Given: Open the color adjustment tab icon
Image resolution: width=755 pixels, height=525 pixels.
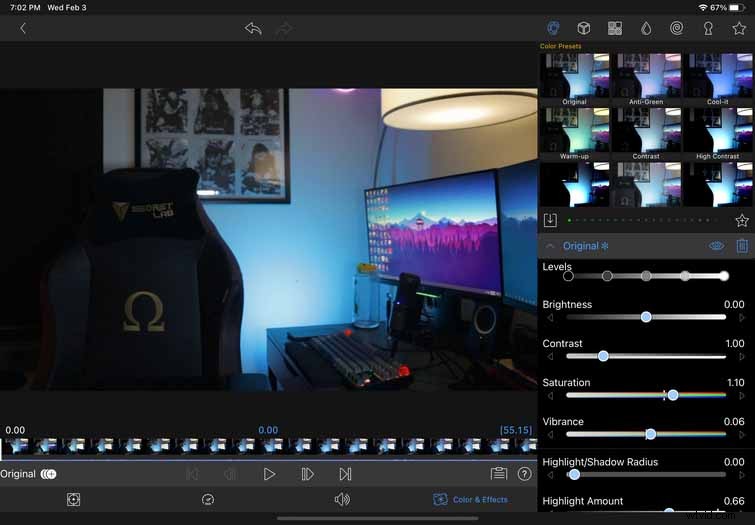Looking at the screenshot, I should 553,28.
